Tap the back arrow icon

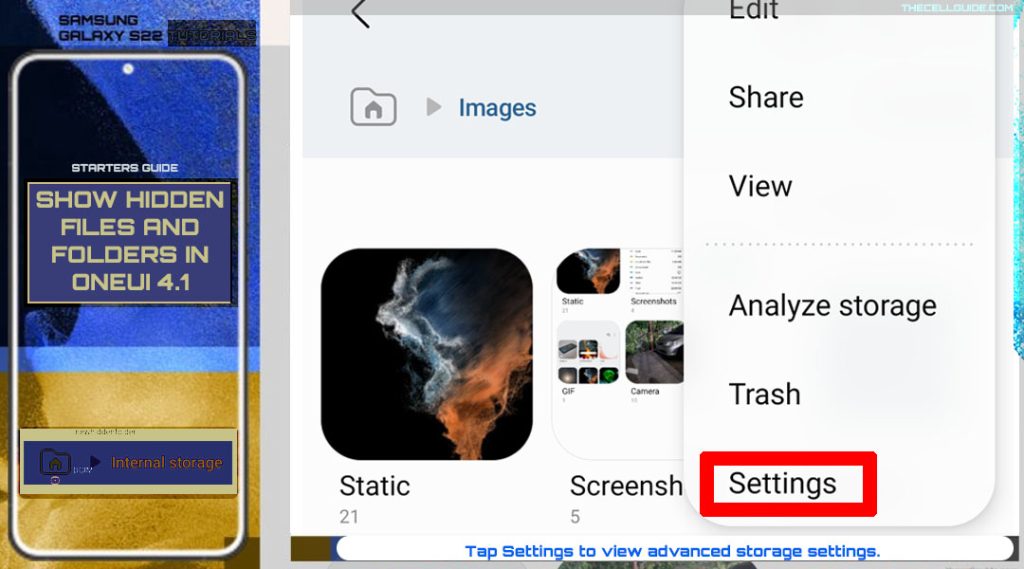click(x=360, y=13)
